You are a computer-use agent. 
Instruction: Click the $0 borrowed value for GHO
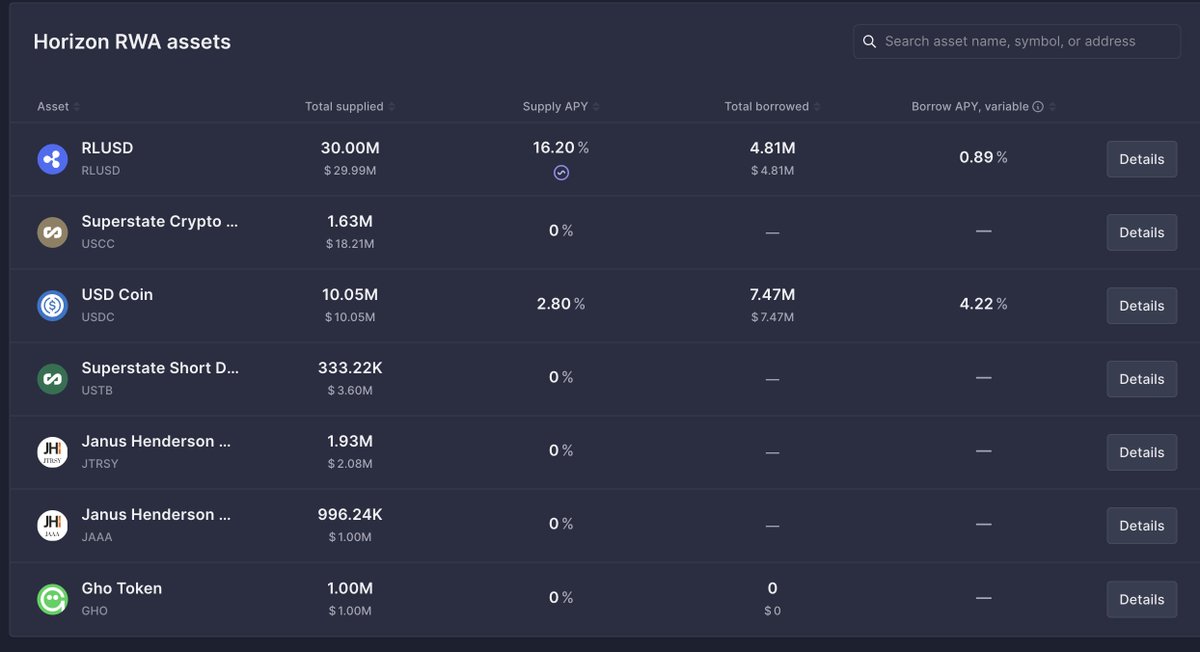[772, 611]
